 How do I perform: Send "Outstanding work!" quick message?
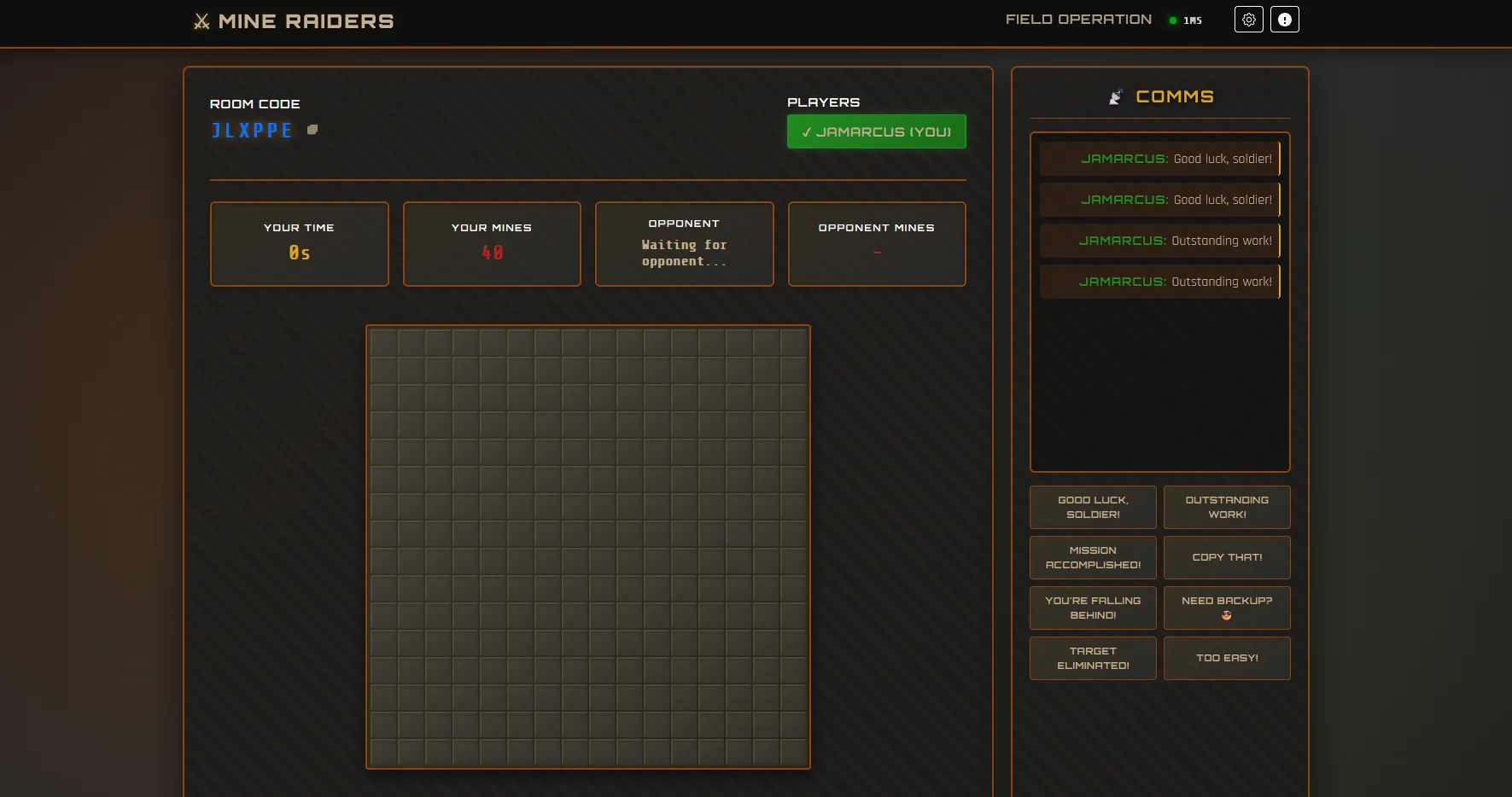point(1227,507)
